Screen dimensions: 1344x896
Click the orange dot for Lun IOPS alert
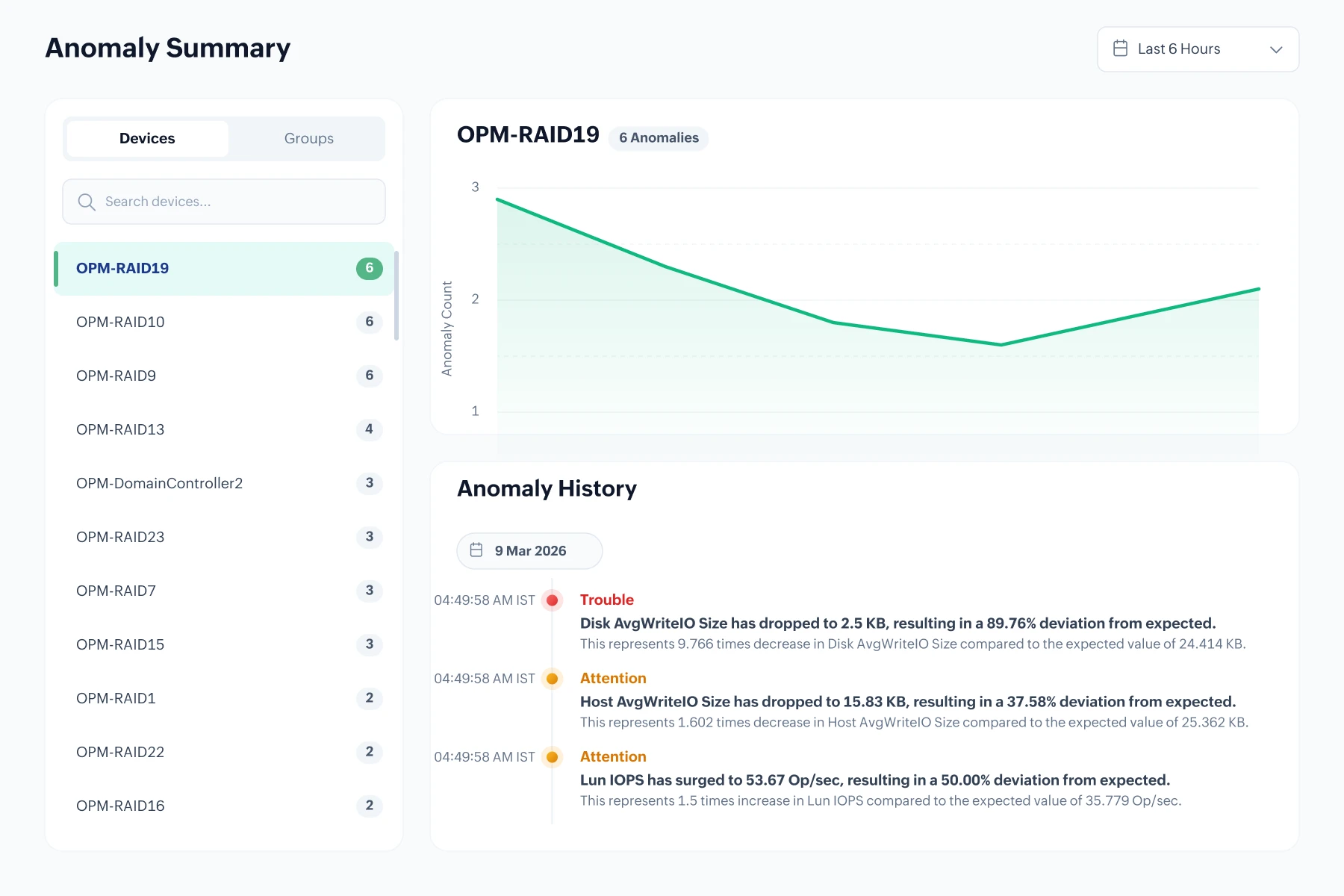tap(553, 757)
